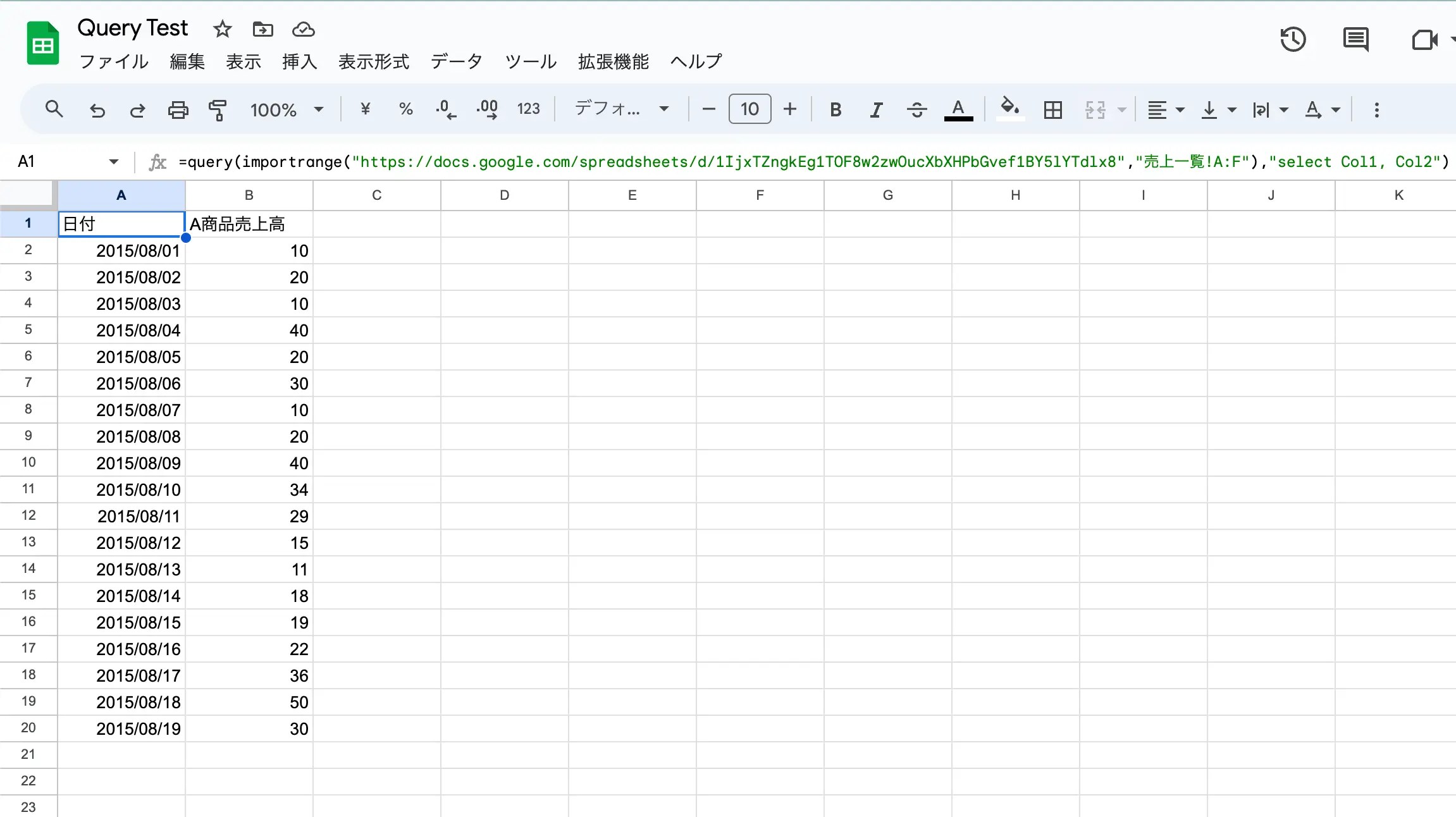Click format as yen currency button
This screenshot has width=1456, height=817.
[x=365, y=109]
